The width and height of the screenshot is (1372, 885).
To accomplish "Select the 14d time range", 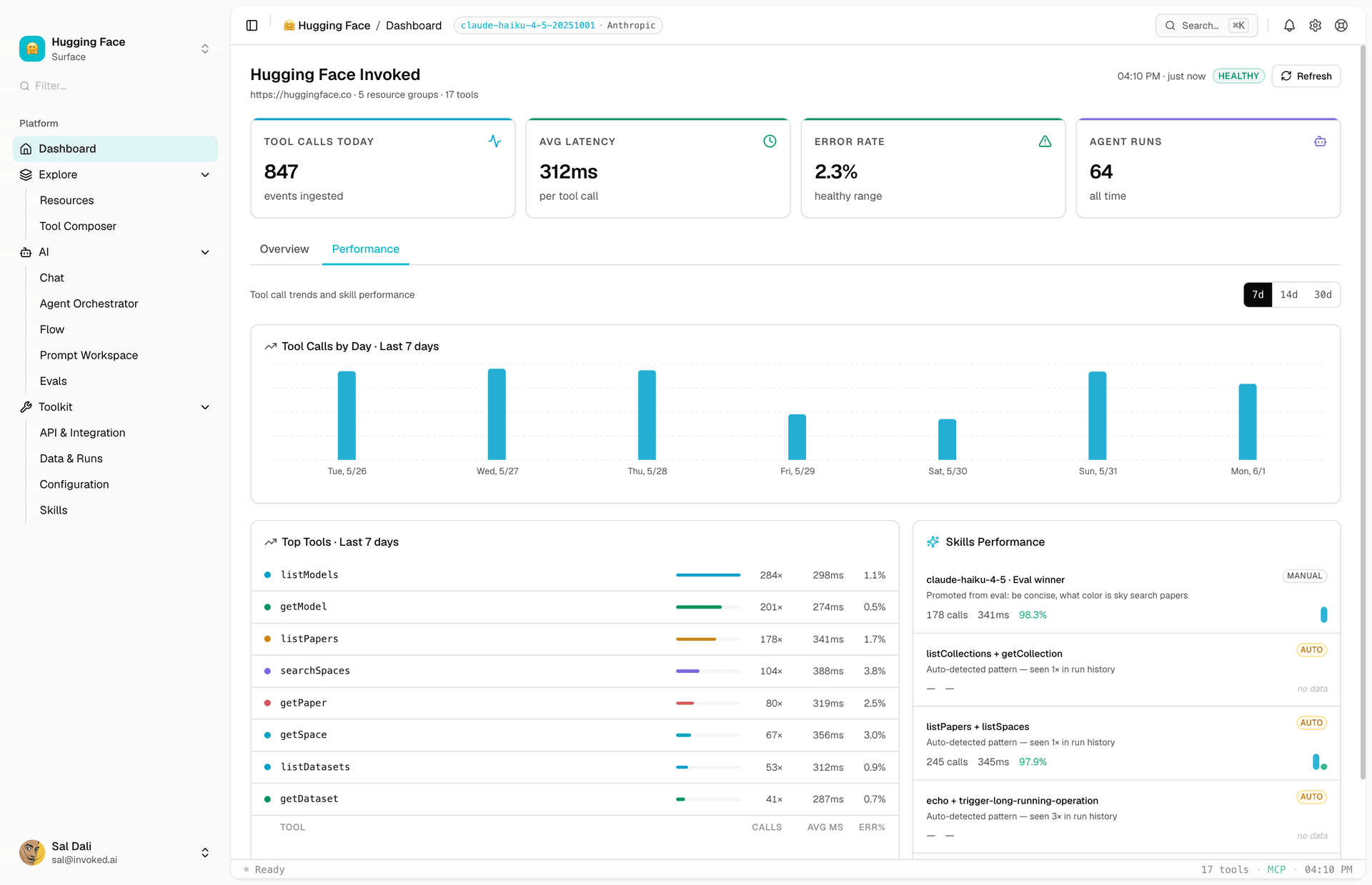I will [1288, 295].
